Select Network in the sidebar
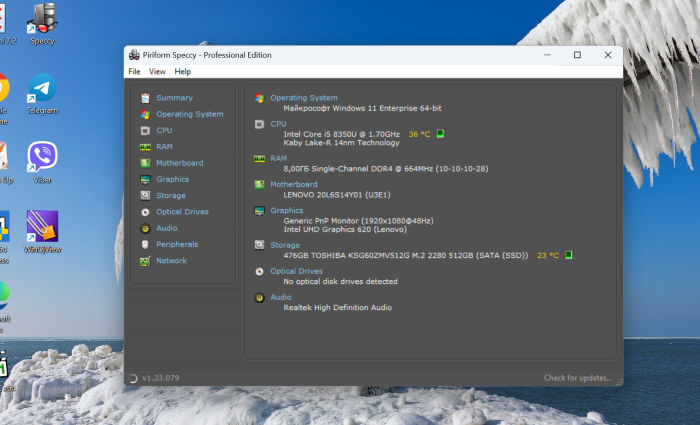Image resolution: width=700 pixels, height=425 pixels. tap(171, 261)
